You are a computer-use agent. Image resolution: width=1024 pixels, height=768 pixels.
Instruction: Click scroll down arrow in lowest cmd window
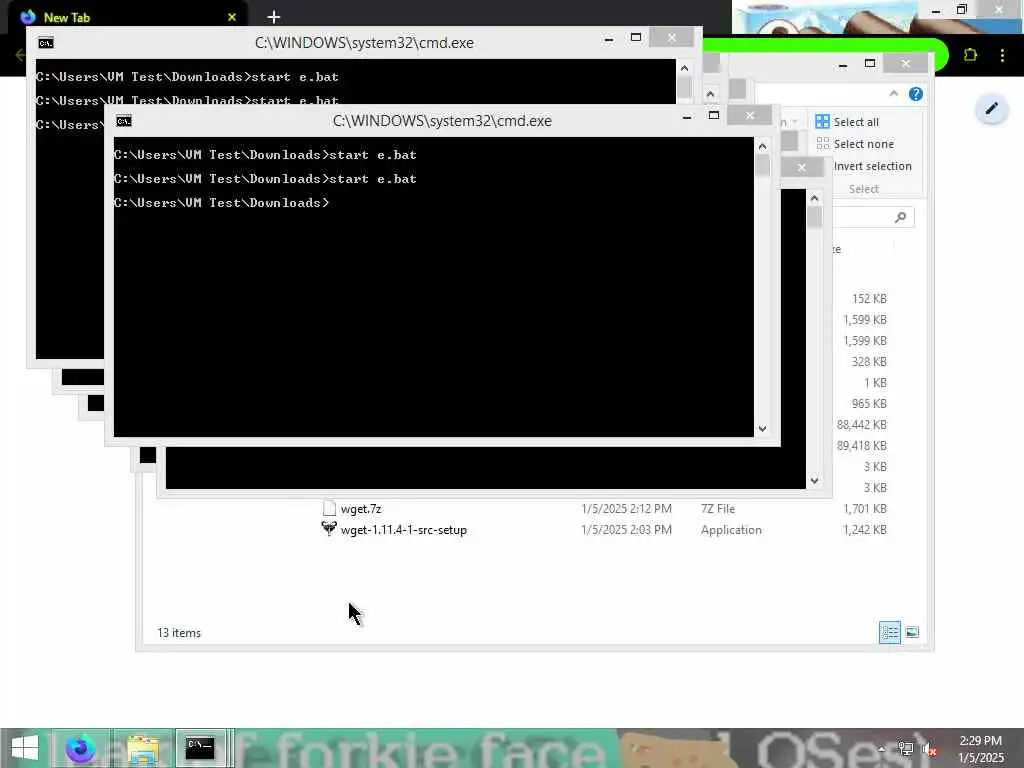click(x=814, y=481)
